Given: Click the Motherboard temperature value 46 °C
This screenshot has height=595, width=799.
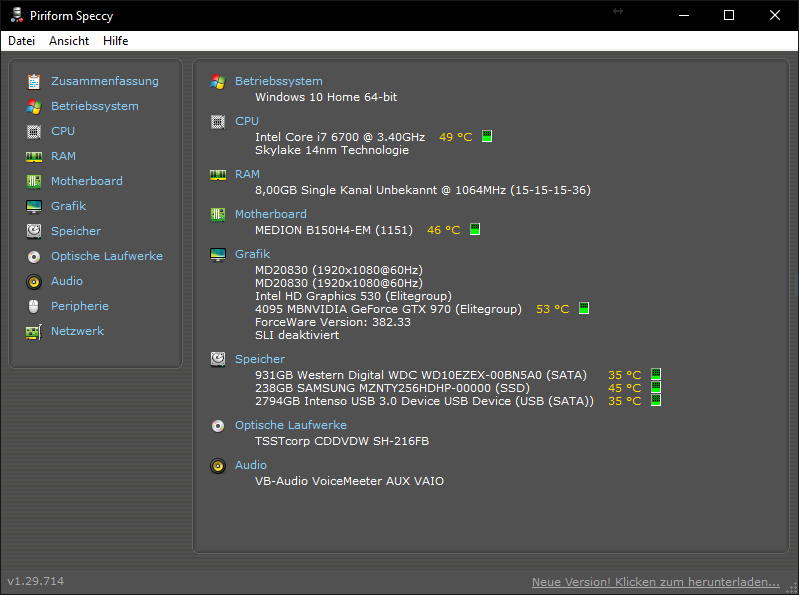Looking at the screenshot, I should (443, 230).
